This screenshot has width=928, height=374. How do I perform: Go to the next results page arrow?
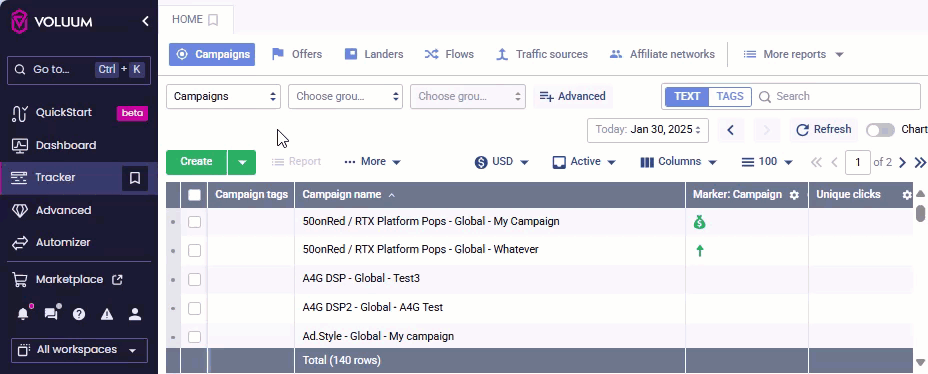tap(902, 162)
